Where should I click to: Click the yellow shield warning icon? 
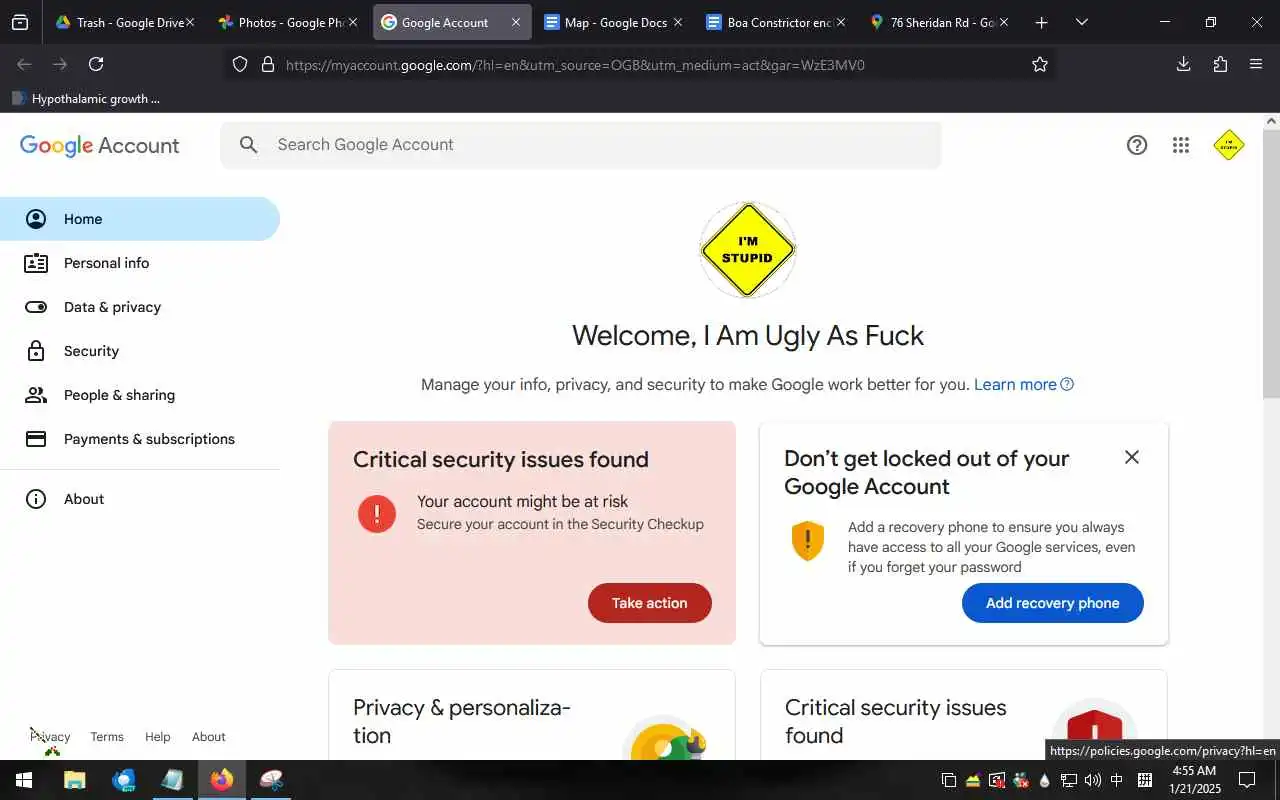coord(808,541)
